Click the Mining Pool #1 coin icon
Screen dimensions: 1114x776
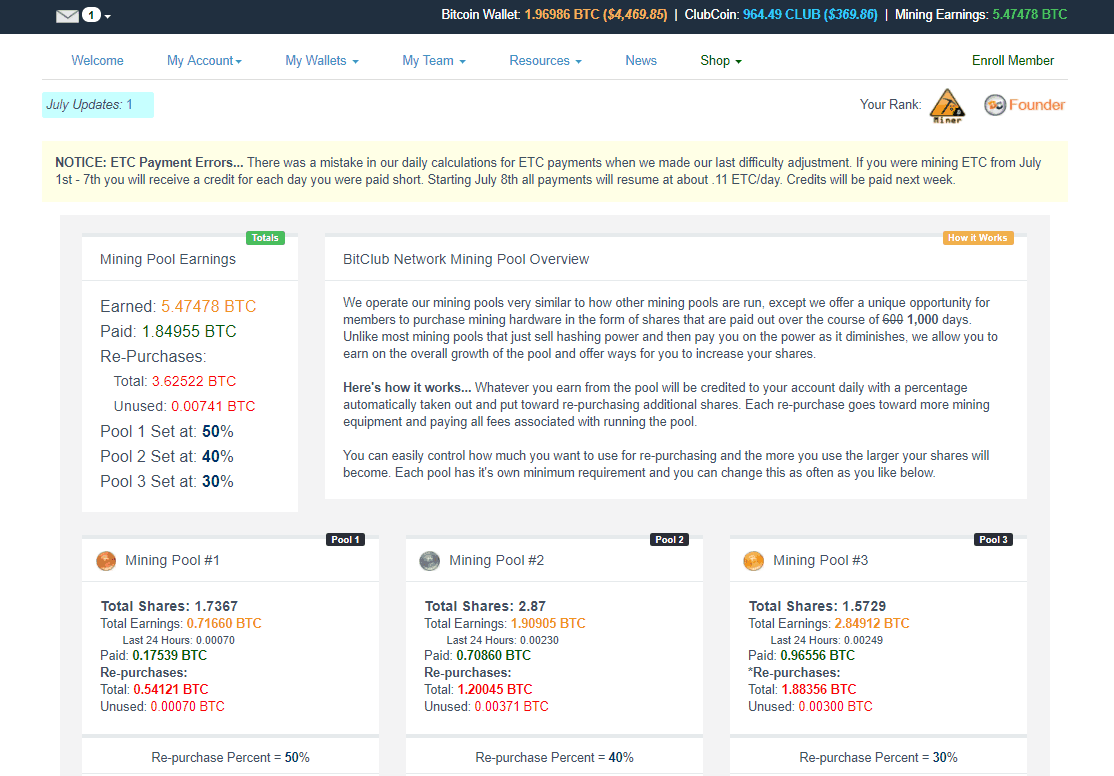106,561
